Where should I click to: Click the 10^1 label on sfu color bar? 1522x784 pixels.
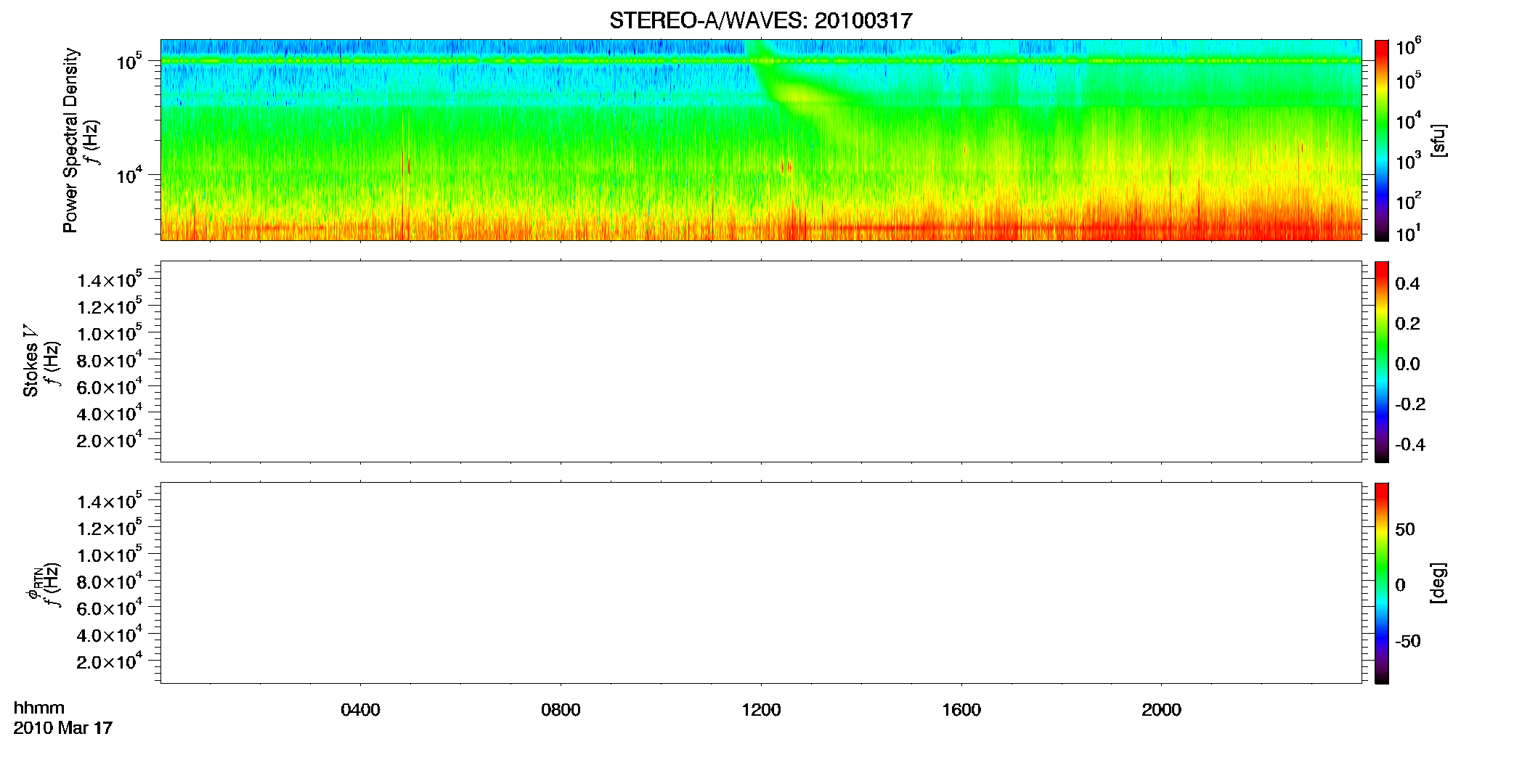tap(1409, 233)
